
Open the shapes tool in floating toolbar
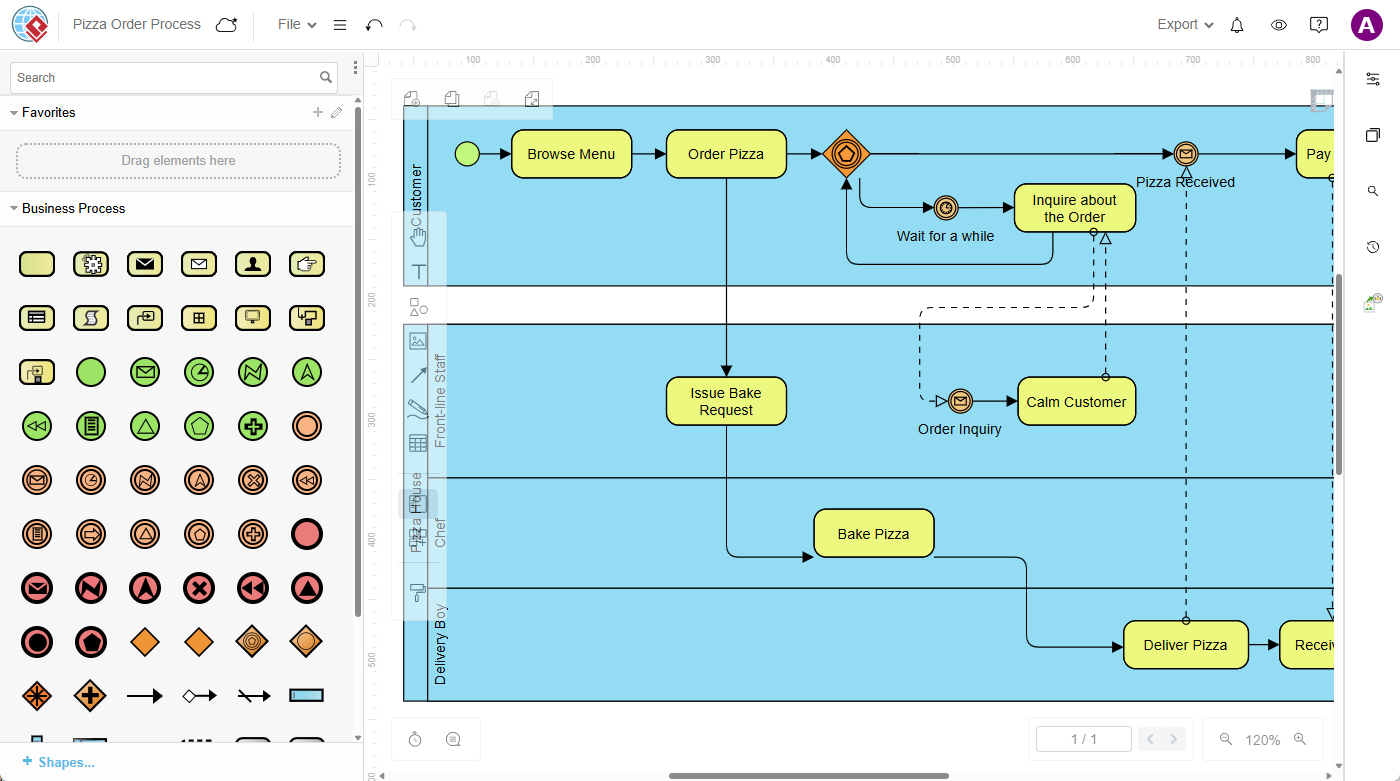tap(418, 306)
